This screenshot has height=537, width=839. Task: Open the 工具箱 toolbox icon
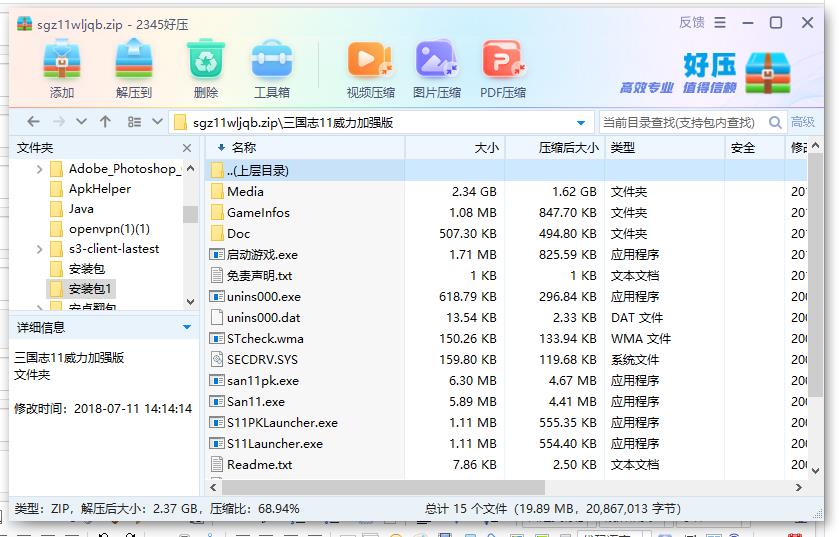(272, 60)
